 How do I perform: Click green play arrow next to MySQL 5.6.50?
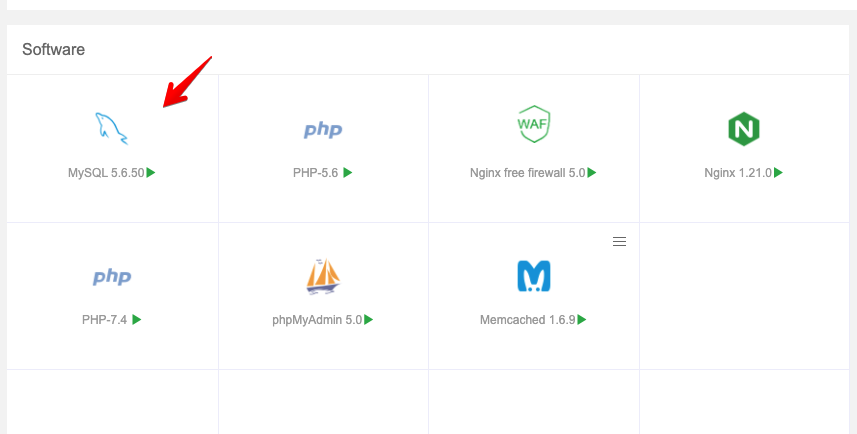tap(151, 173)
